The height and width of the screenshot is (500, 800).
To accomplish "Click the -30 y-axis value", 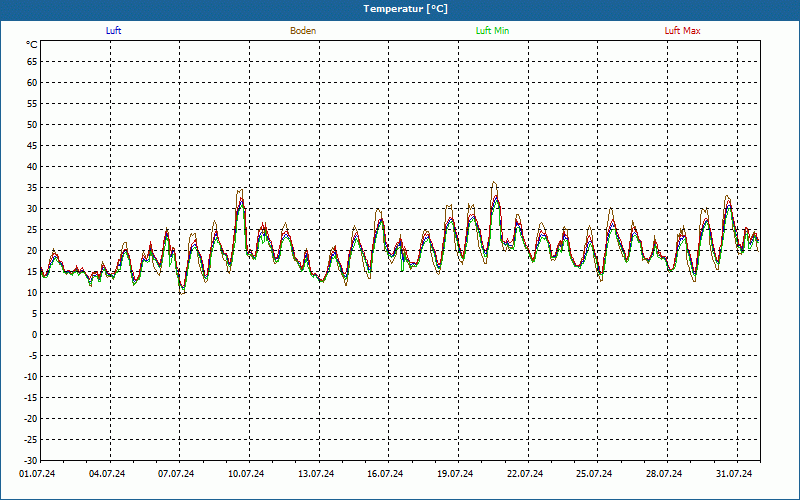I will [31, 460].
